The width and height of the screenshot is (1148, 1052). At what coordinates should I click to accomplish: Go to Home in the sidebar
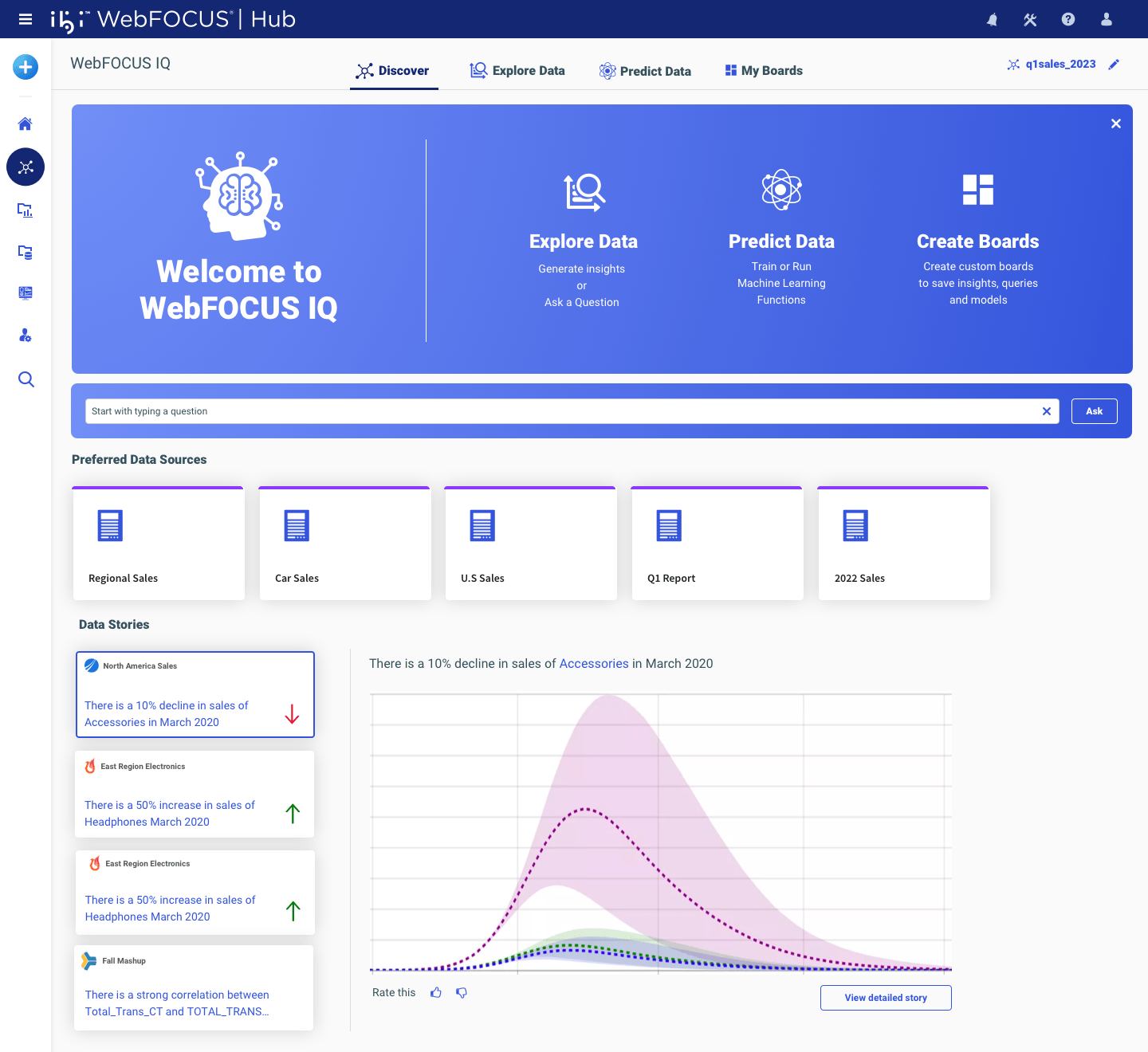[x=26, y=124]
